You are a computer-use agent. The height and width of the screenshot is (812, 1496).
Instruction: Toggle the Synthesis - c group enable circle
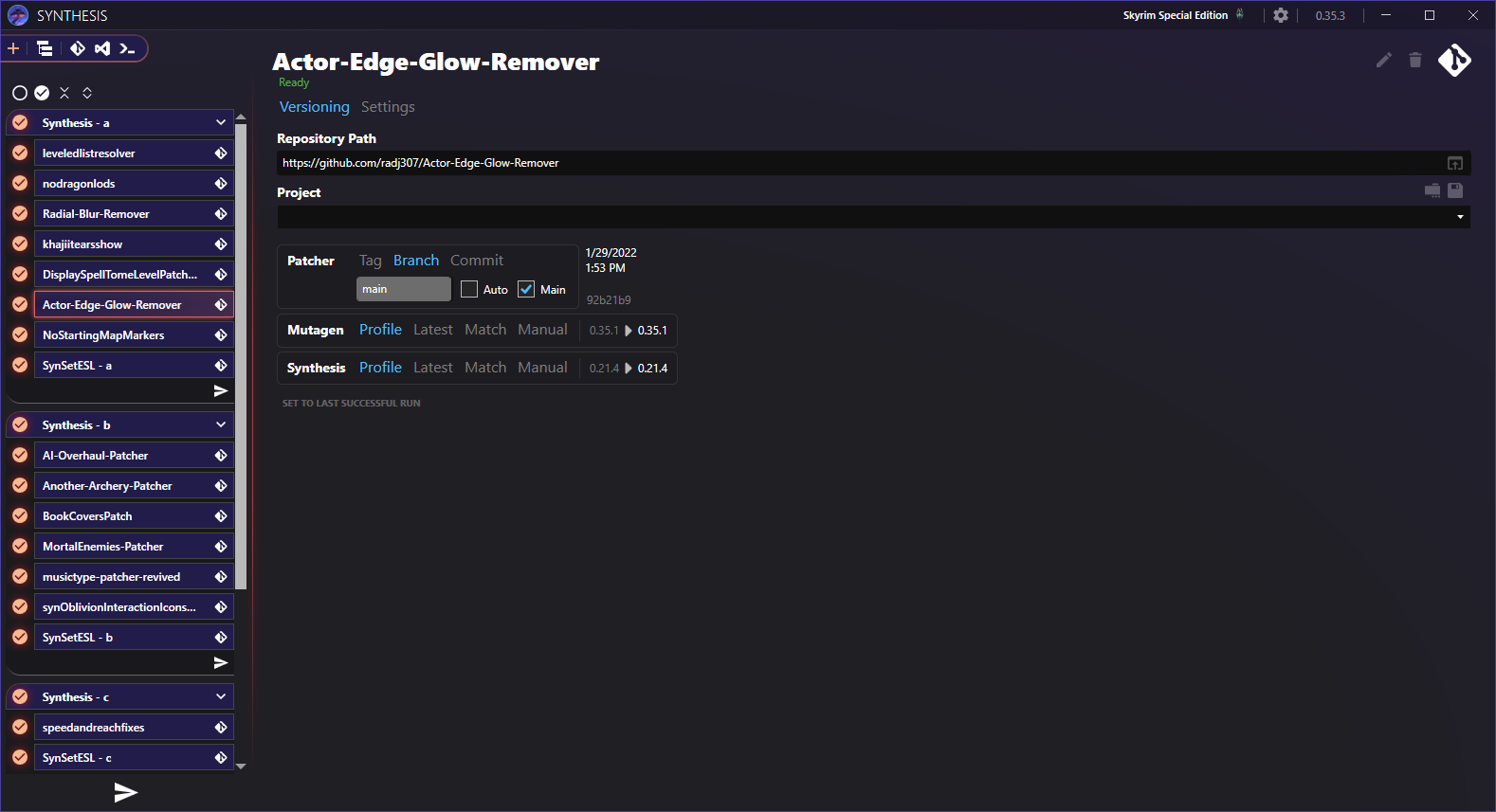point(20,696)
